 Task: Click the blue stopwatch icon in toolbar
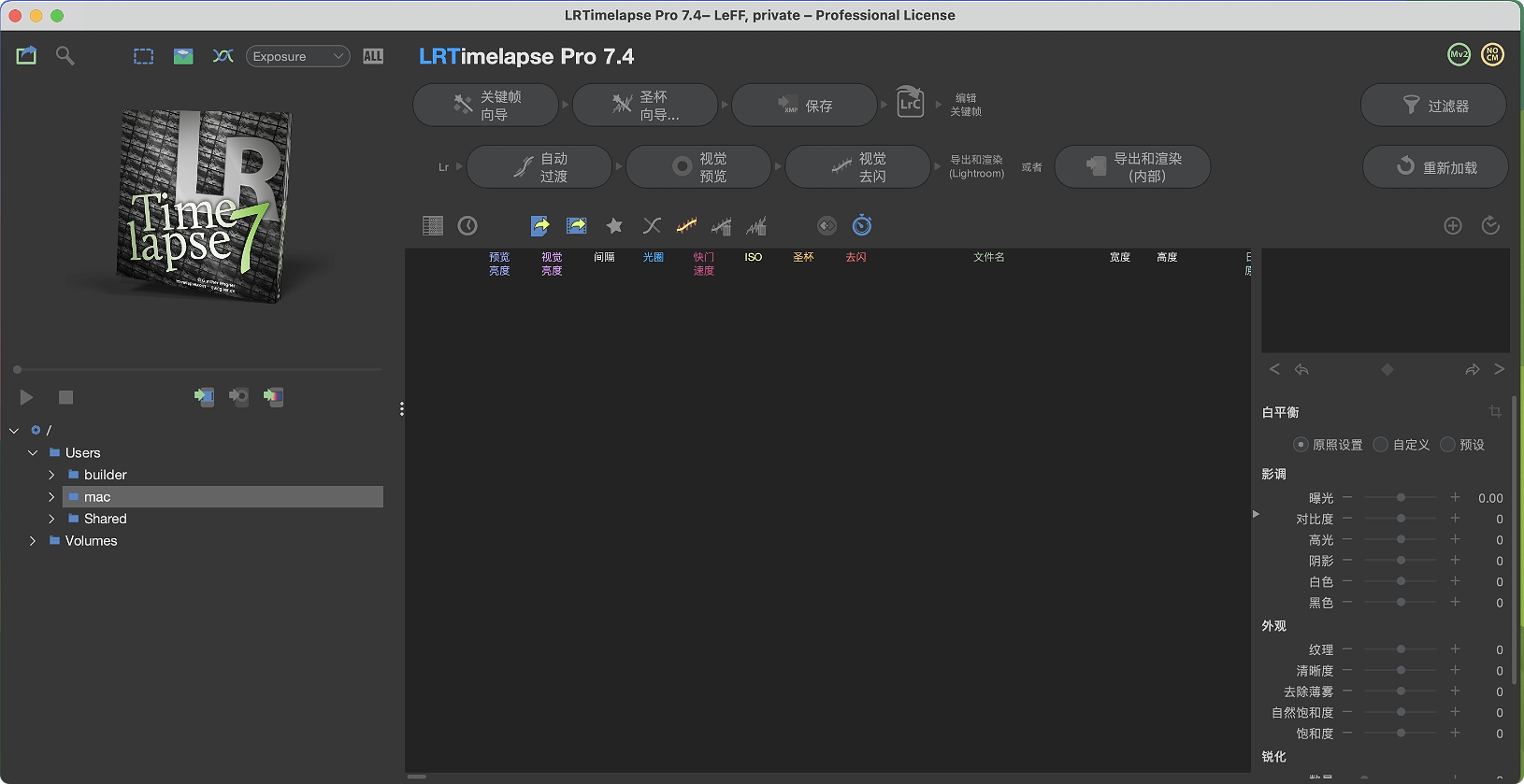coord(862,225)
